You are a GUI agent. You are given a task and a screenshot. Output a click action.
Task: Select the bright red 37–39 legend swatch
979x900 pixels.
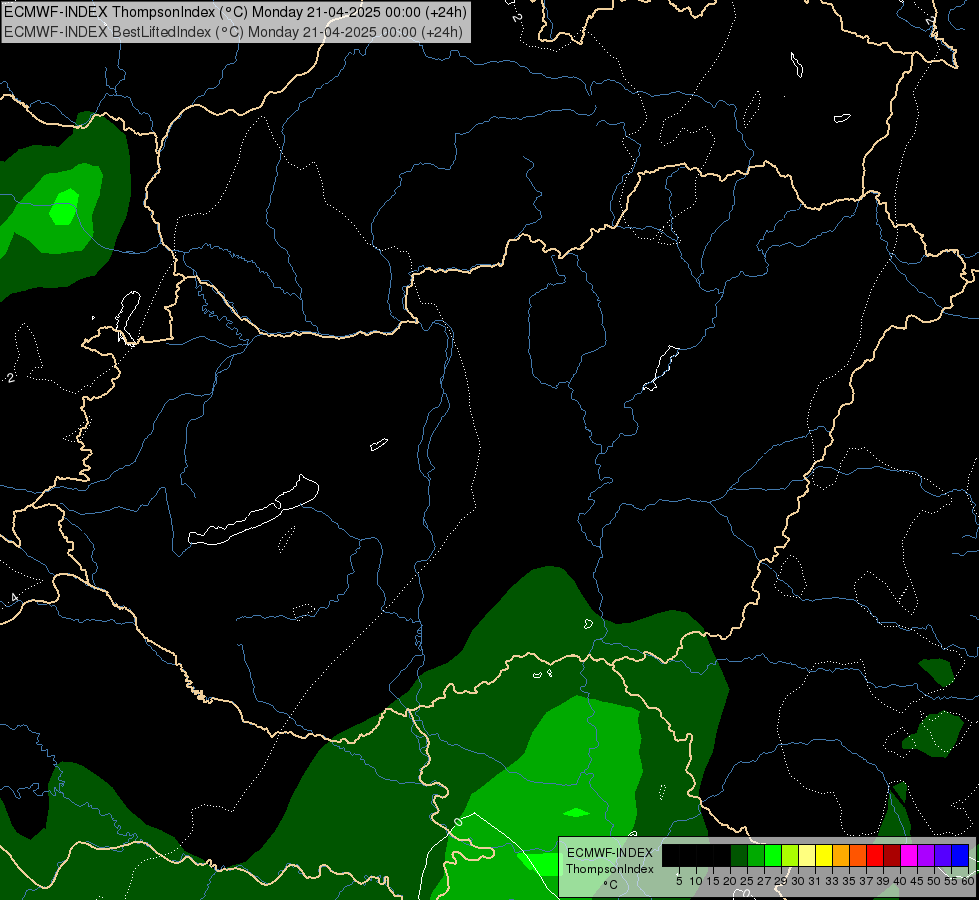[x=875, y=855]
